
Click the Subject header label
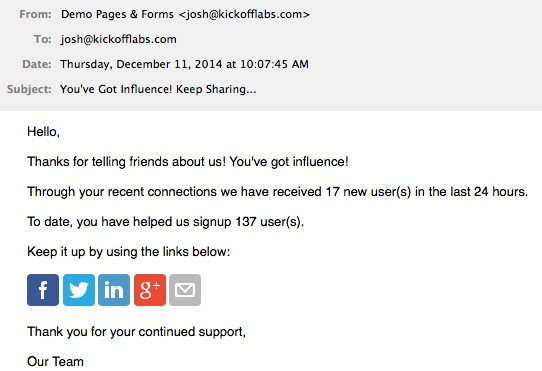click(x=29, y=89)
